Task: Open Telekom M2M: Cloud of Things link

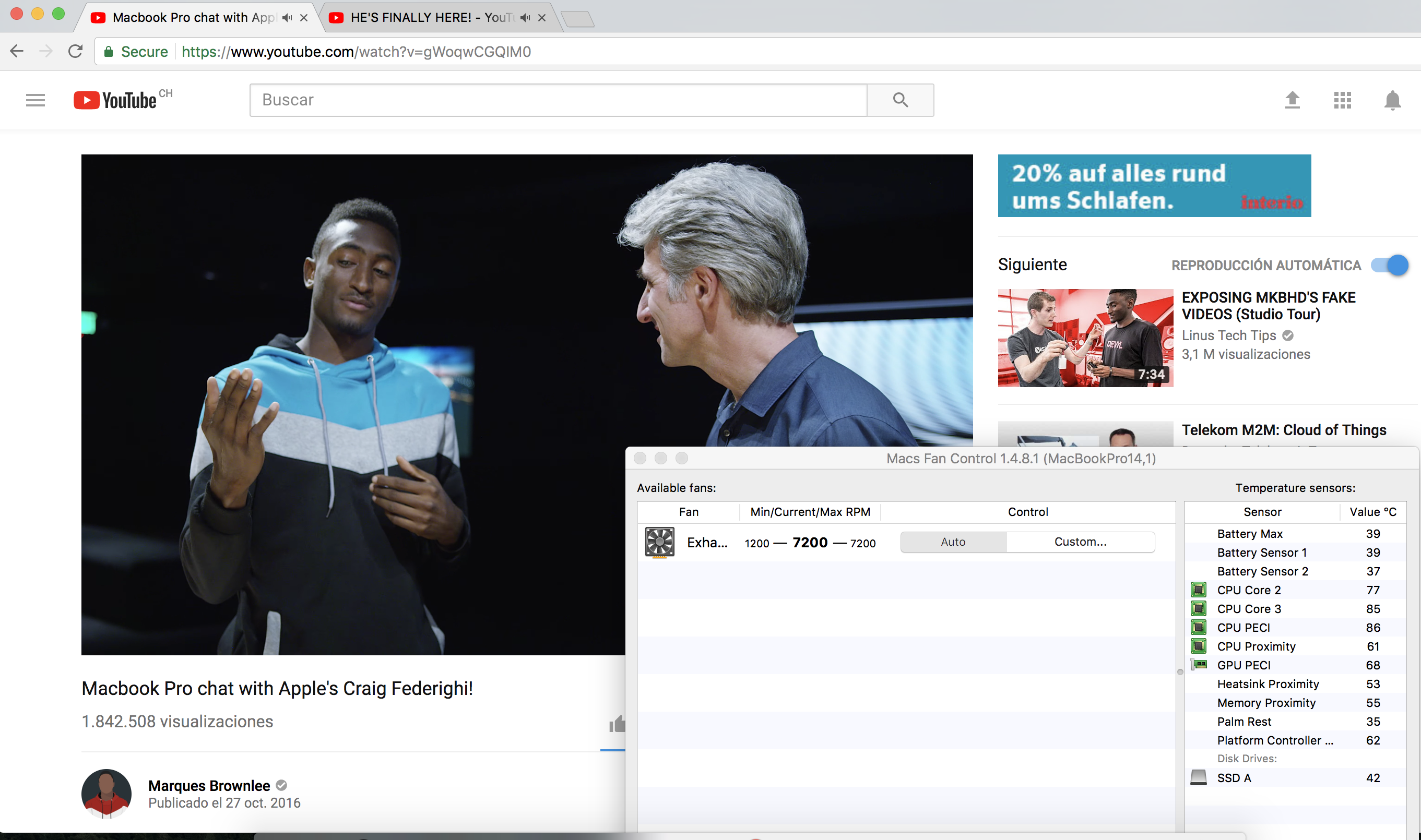Action: [x=1284, y=430]
